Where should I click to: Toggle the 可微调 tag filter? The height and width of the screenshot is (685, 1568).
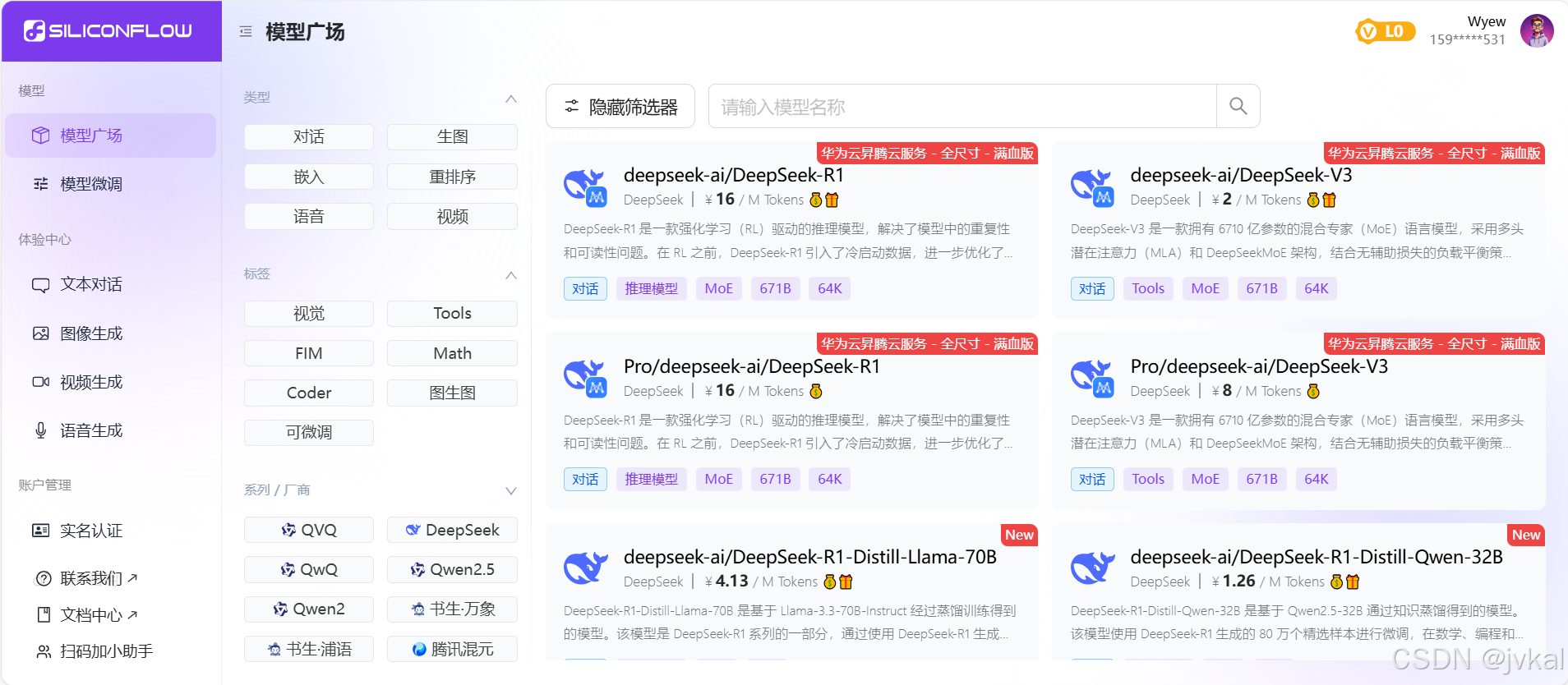pyautogui.click(x=309, y=432)
